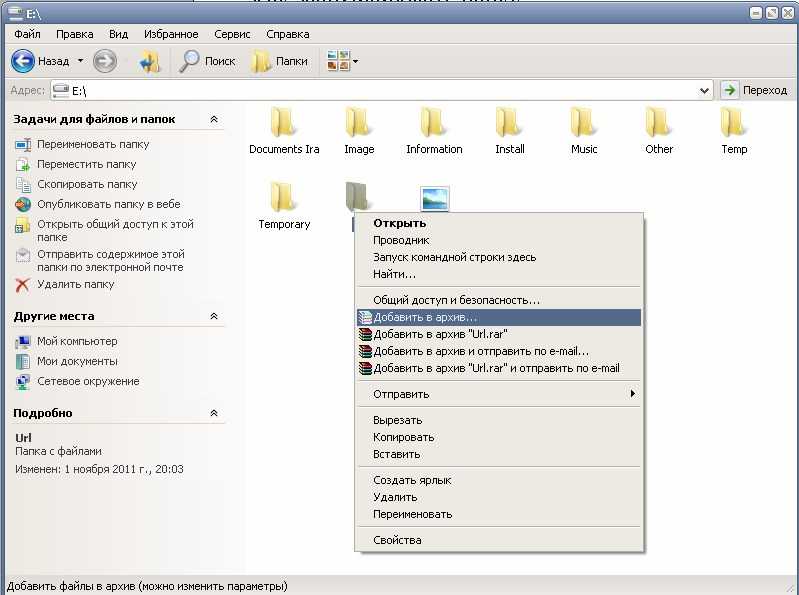Click Открыть in context menu
Viewport: 799px width, 595px height.
click(499, 223)
